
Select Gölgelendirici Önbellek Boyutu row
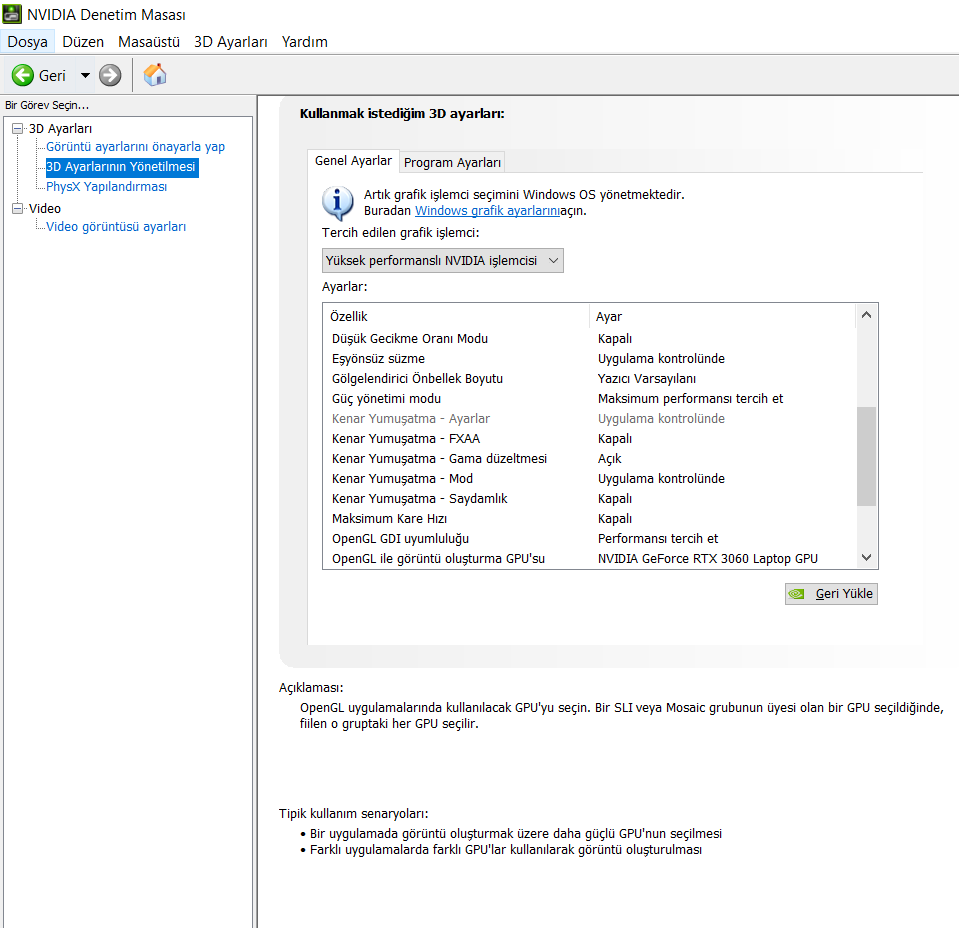point(588,379)
